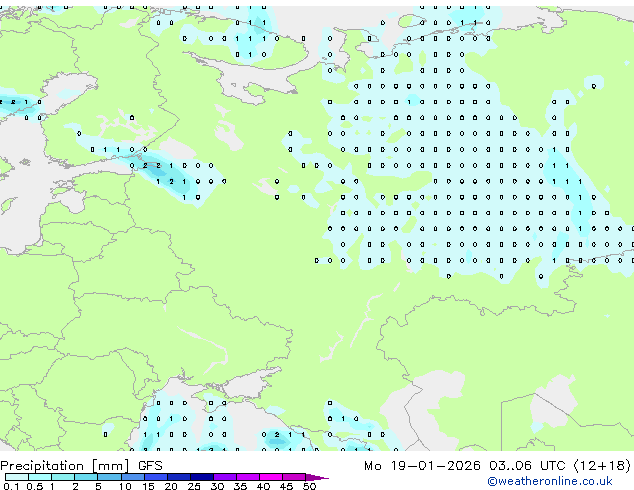This screenshot has height=490, width=634.
Task: Open the weatheronline.co.uk copyright link
Action: 550,481
